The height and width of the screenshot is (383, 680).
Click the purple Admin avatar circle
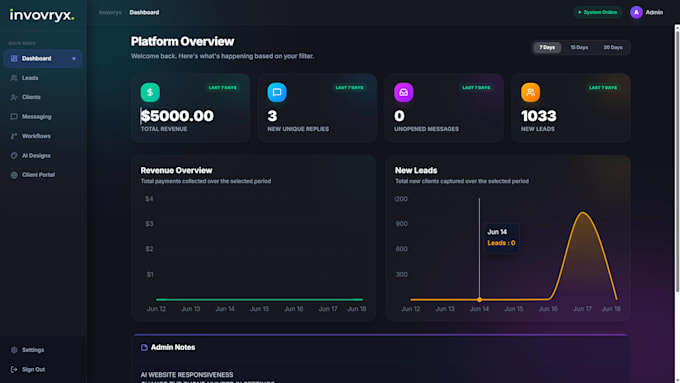(636, 12)
